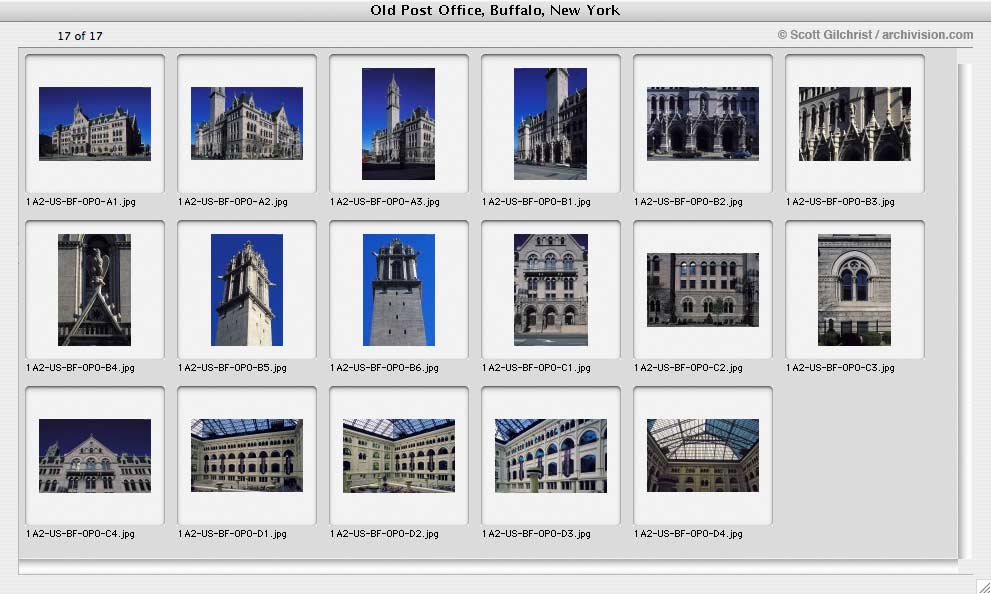The height and width of the screenshot is (594, 991).
Task: Select thumbnail 1A2-US-BF-OPO-C1.jpg
Action: click(x=551, y=290)
